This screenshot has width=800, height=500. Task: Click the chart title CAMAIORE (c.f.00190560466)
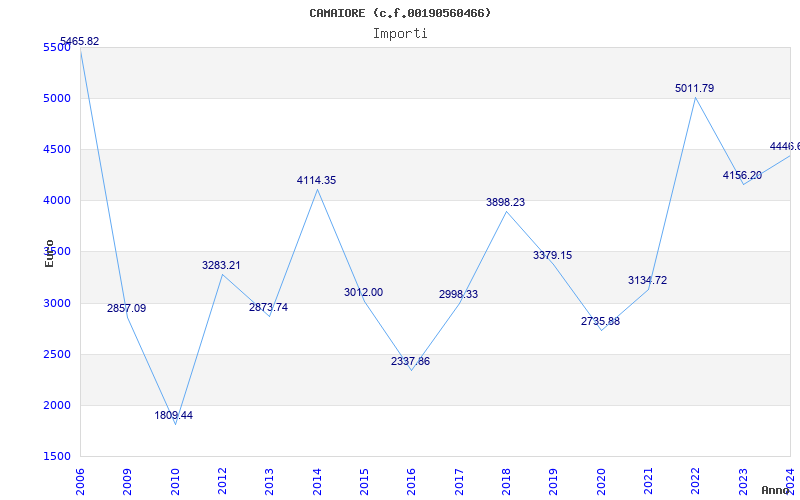coord(400,13)
